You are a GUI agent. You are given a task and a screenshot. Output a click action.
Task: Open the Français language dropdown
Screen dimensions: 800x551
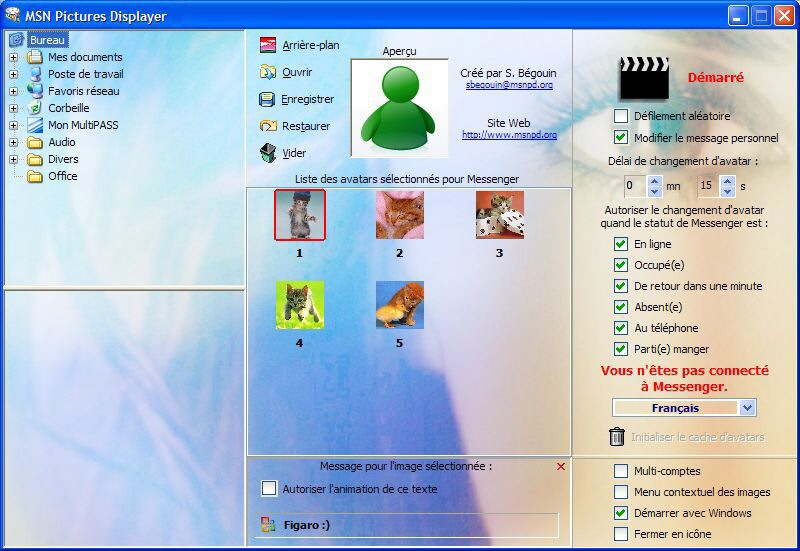tap(747, 408)
